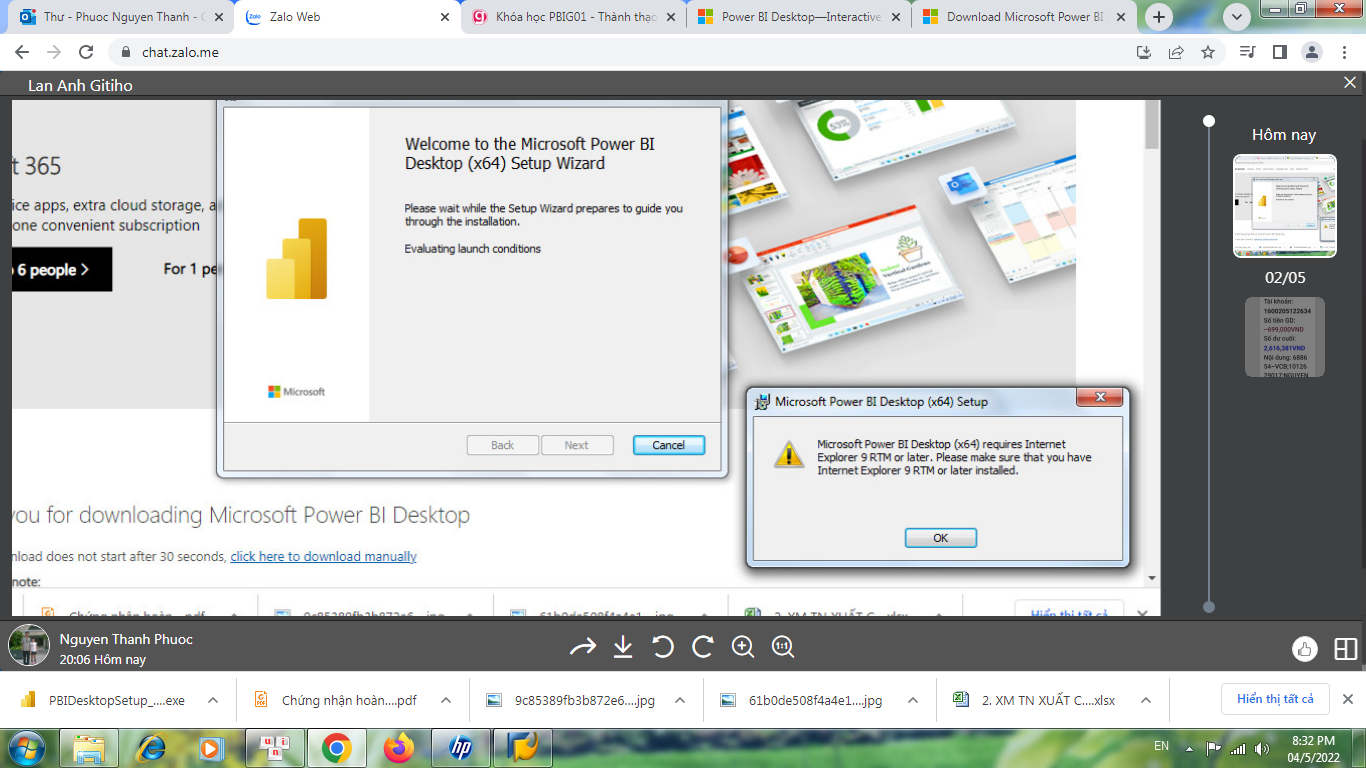Open a new Chrome tab
Image resolution: width=1366 pixels, height=768 pixels.
1159,16
